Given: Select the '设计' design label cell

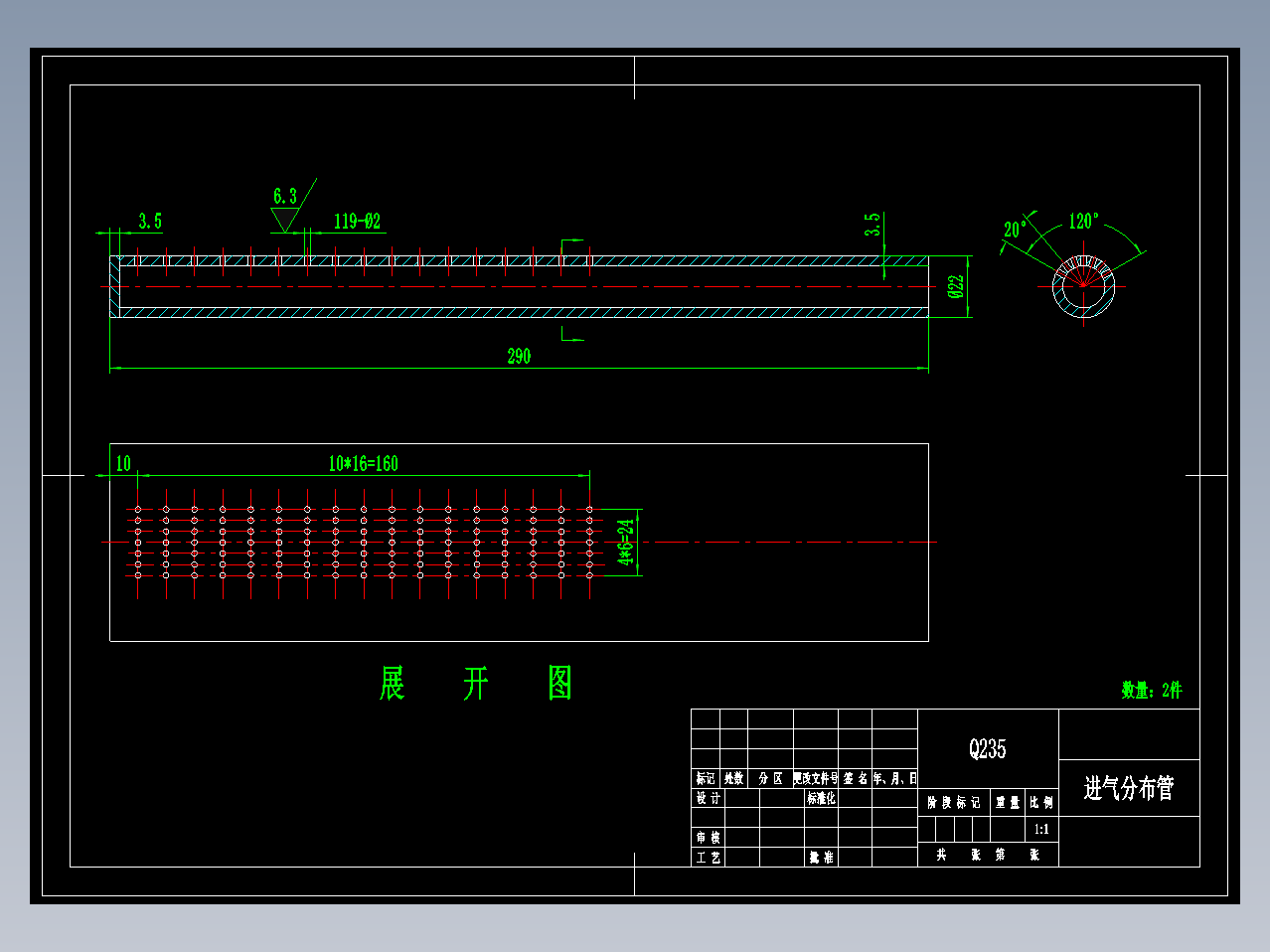Looking at the screenshot, I should click(x=708, y=798).
